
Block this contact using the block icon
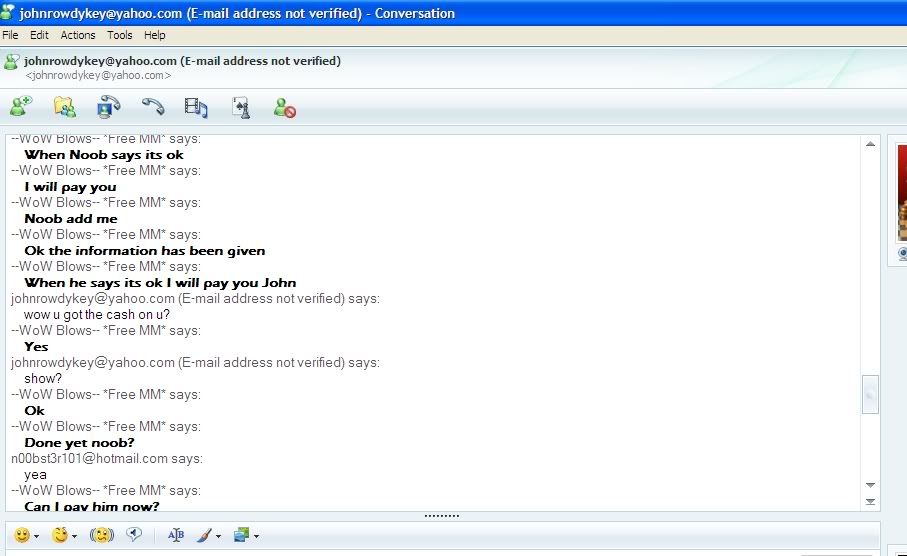tap(285, 108)
